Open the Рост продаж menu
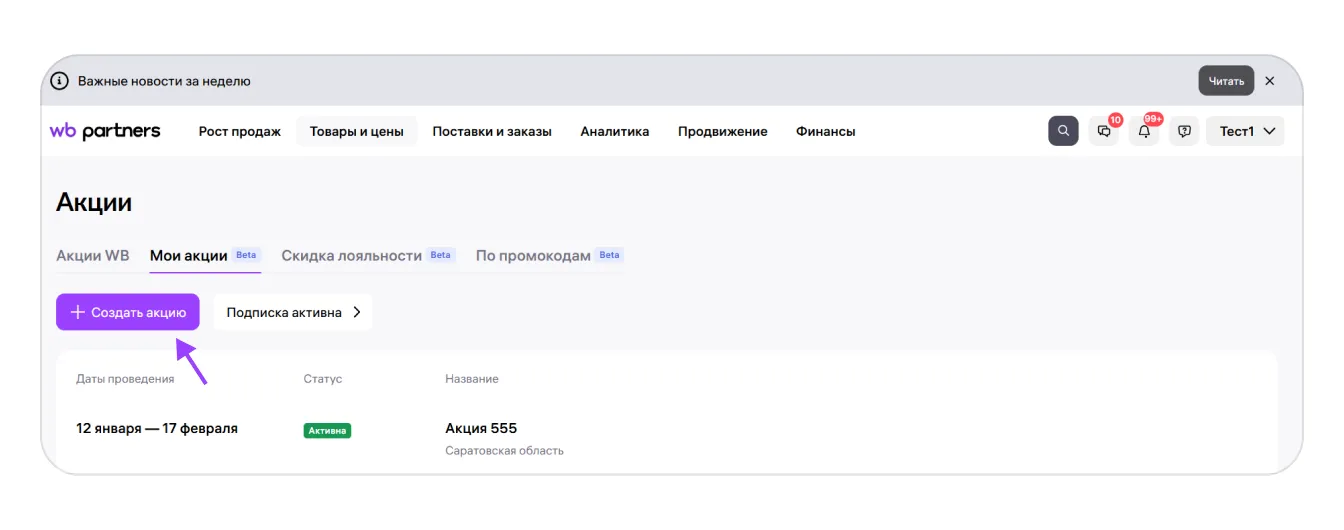The image size is (1344, 530). [240, 131]
